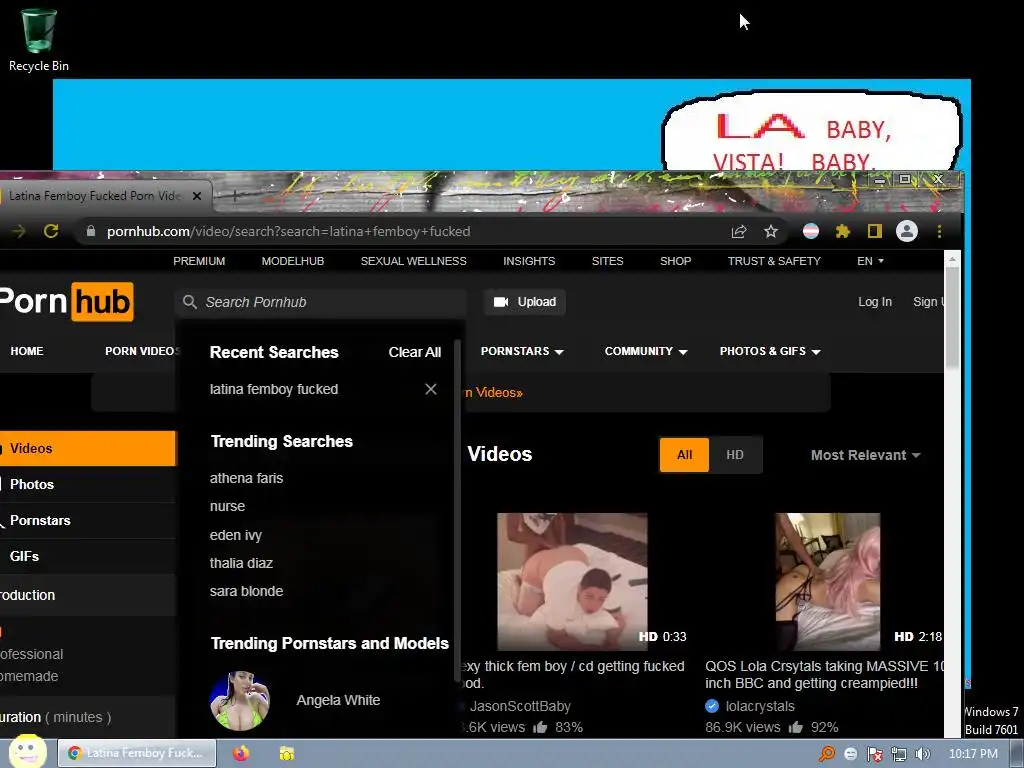Viewport: 1024px width, 768px height.
Task: Open the striped flag extension icon
Action: pos(810,231)
